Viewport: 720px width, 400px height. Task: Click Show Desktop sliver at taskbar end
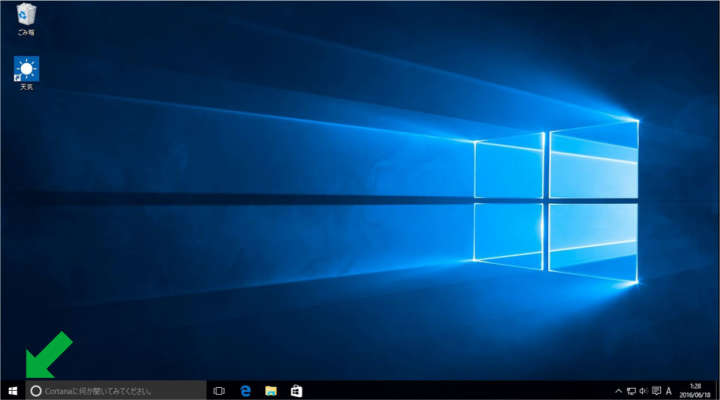coord(717,391)
